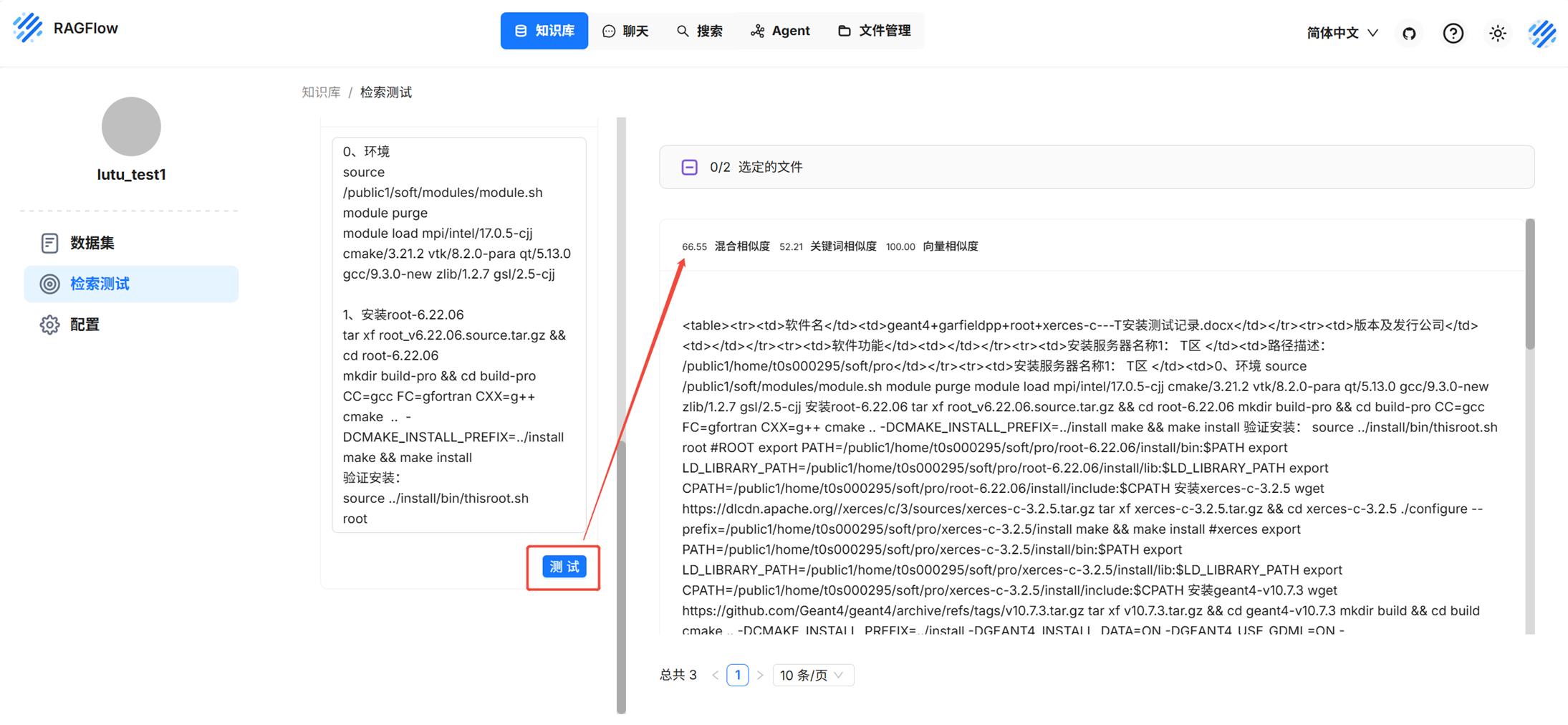Open the user avatar in top-right corner
The width and height of the screenshot is (1568, 725).
click(x=1541, y=34)
